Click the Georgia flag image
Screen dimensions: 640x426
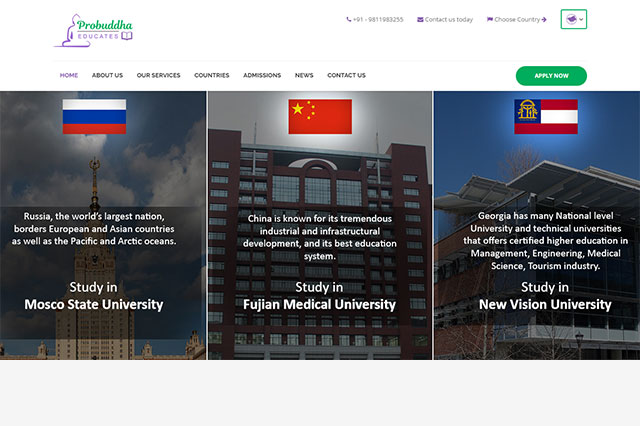(546, 117)
